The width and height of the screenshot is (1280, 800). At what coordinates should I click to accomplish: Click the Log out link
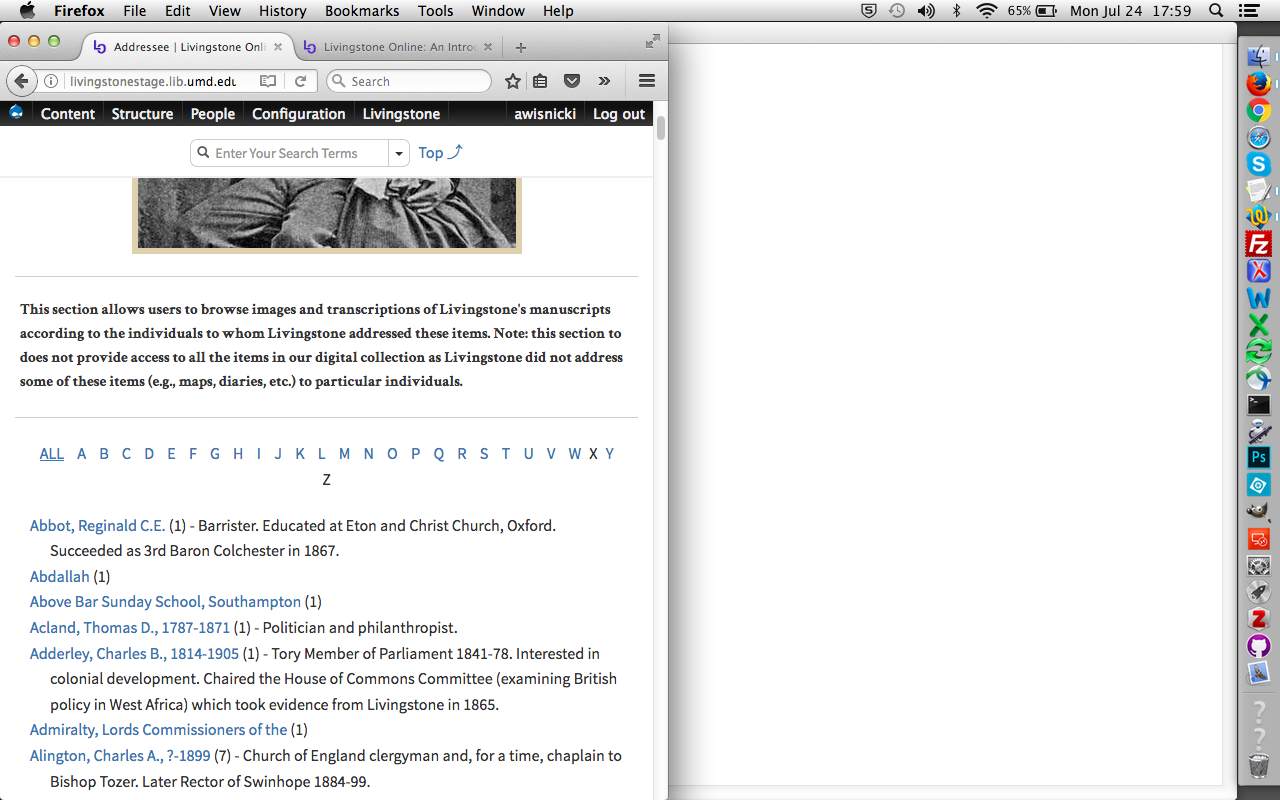click(619, 114)
